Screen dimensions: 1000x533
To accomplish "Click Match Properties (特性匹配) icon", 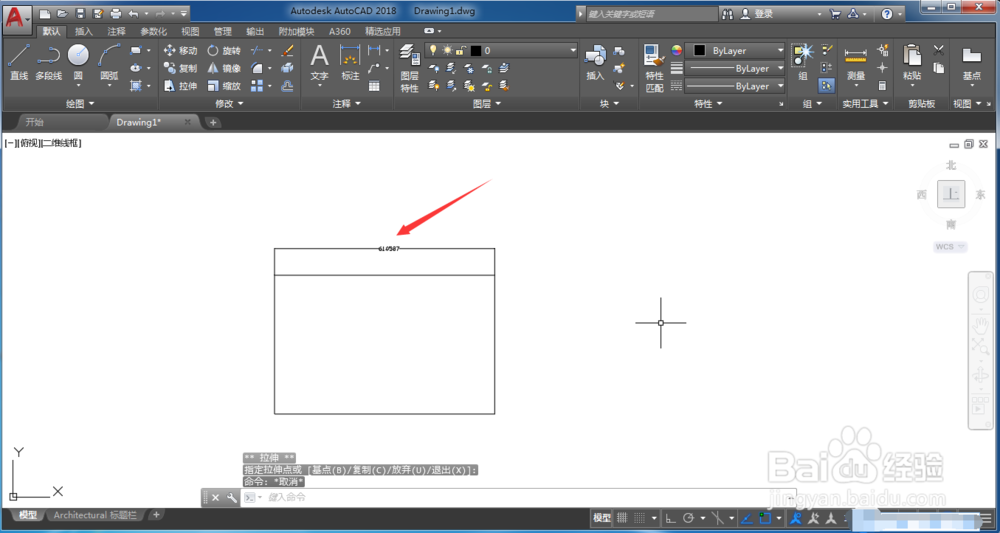I will point(654,69).
